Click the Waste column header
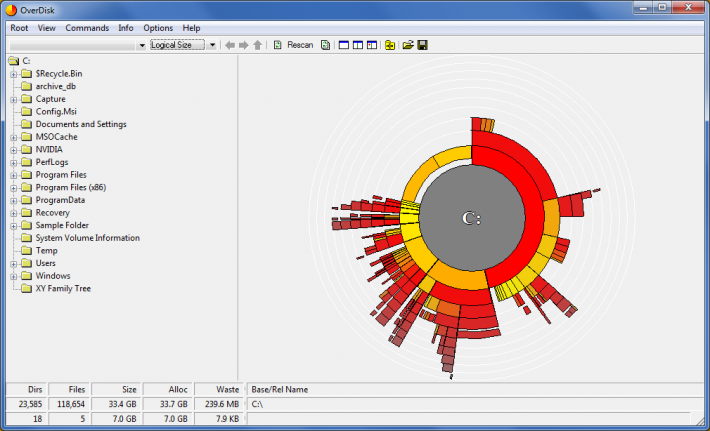Image resolution: width=710 pixels, height=431 pixels. click(x=219, y=389)
